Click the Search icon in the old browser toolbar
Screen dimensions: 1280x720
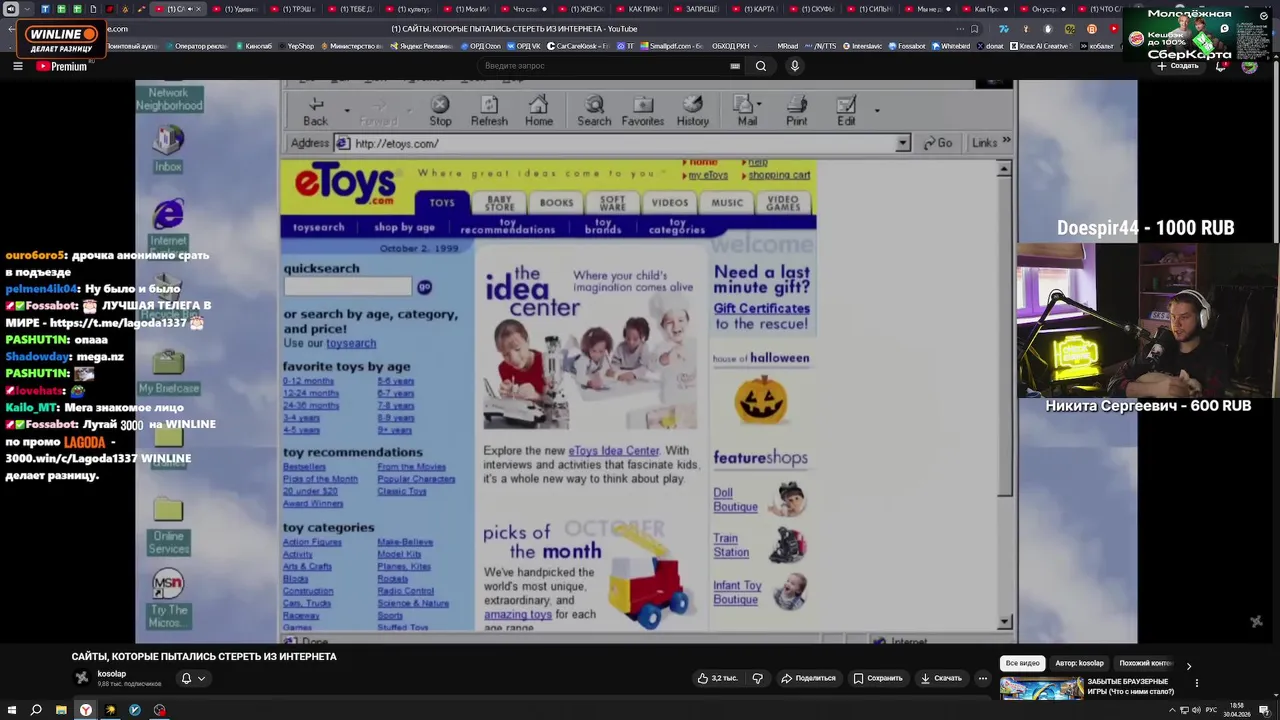(x=594, y=111)
